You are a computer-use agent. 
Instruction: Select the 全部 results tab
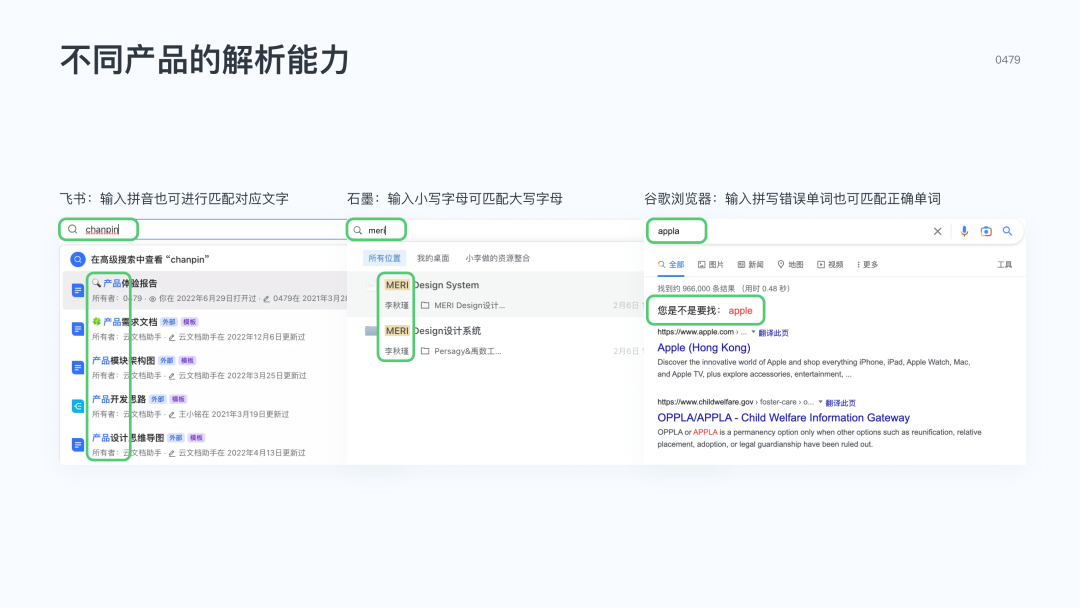coord(671,264)
